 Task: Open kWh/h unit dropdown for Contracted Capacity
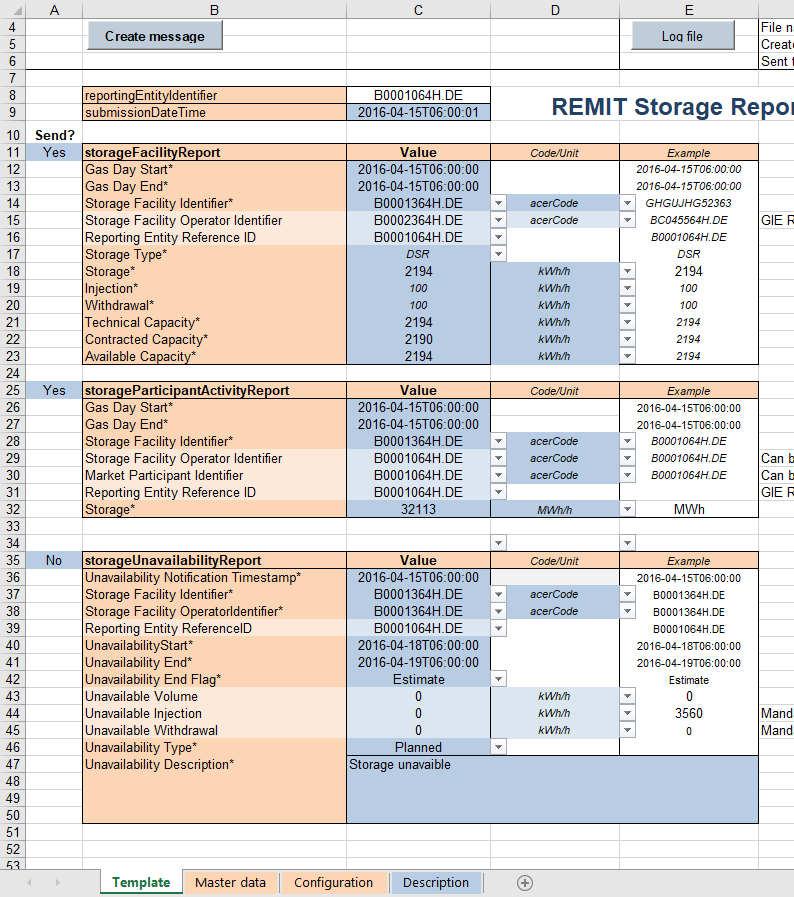(627, 339)
